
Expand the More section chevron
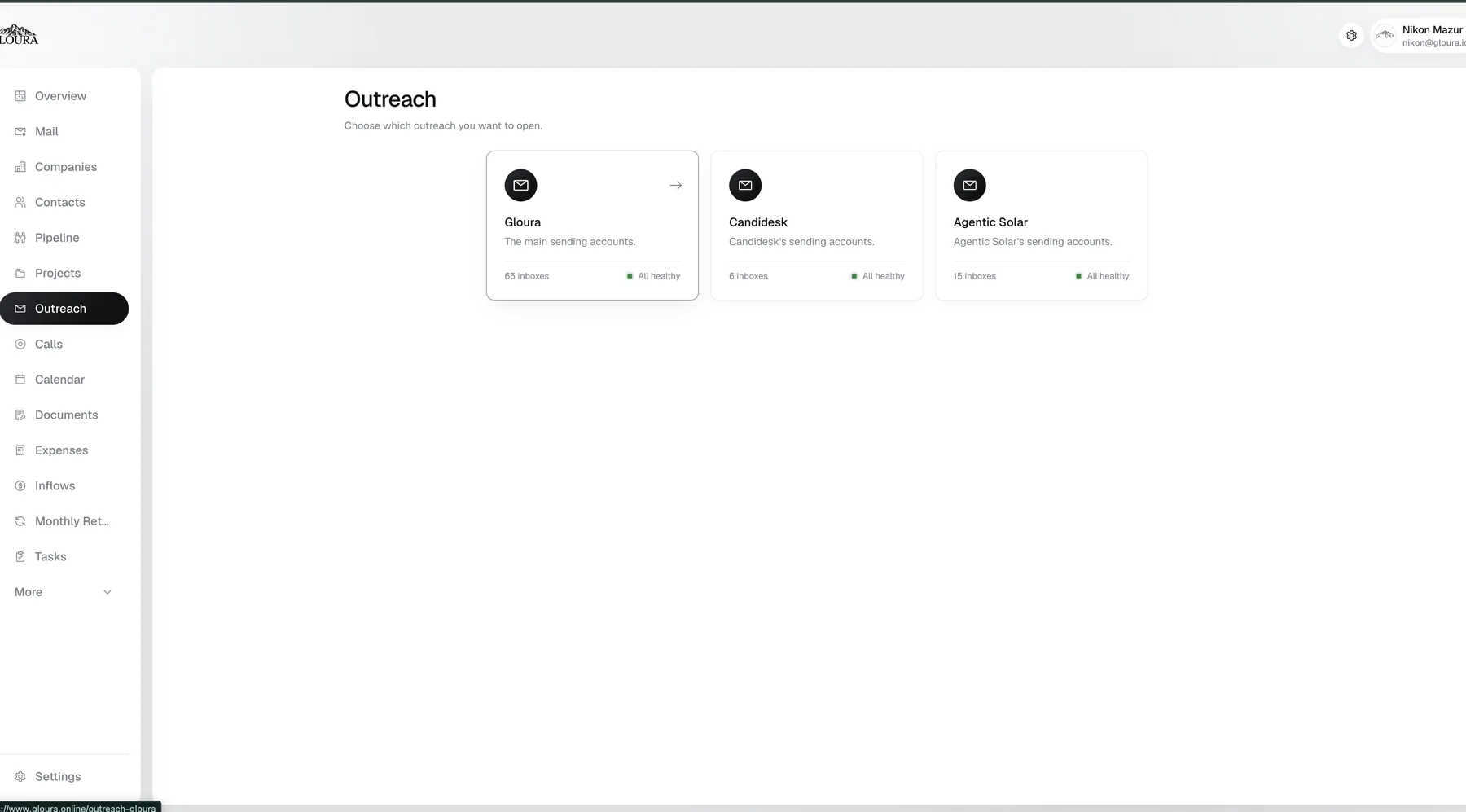point(107,592)
